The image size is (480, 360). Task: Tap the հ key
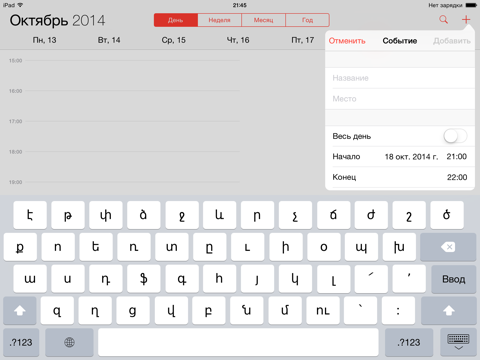[219, 279]
